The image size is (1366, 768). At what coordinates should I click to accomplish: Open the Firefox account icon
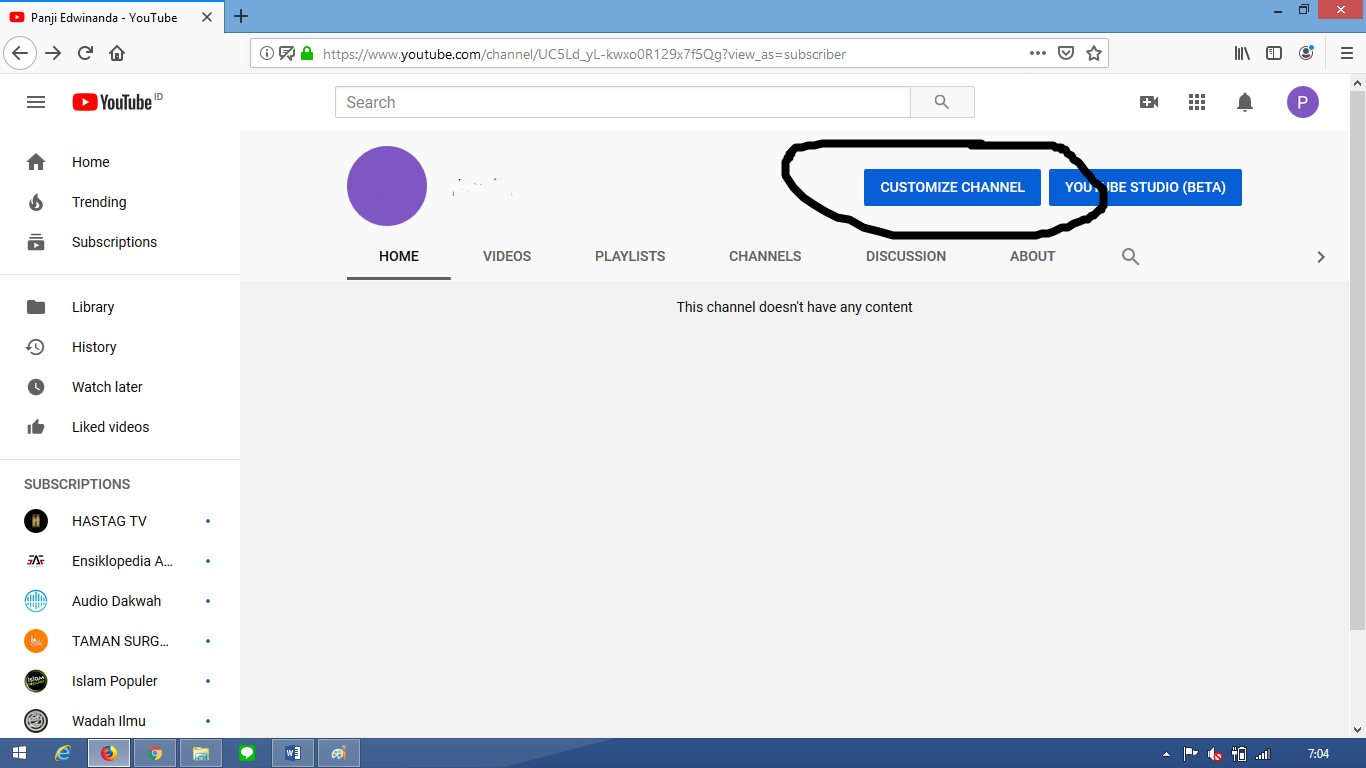pyautogui.click(x=1306, y=53)
